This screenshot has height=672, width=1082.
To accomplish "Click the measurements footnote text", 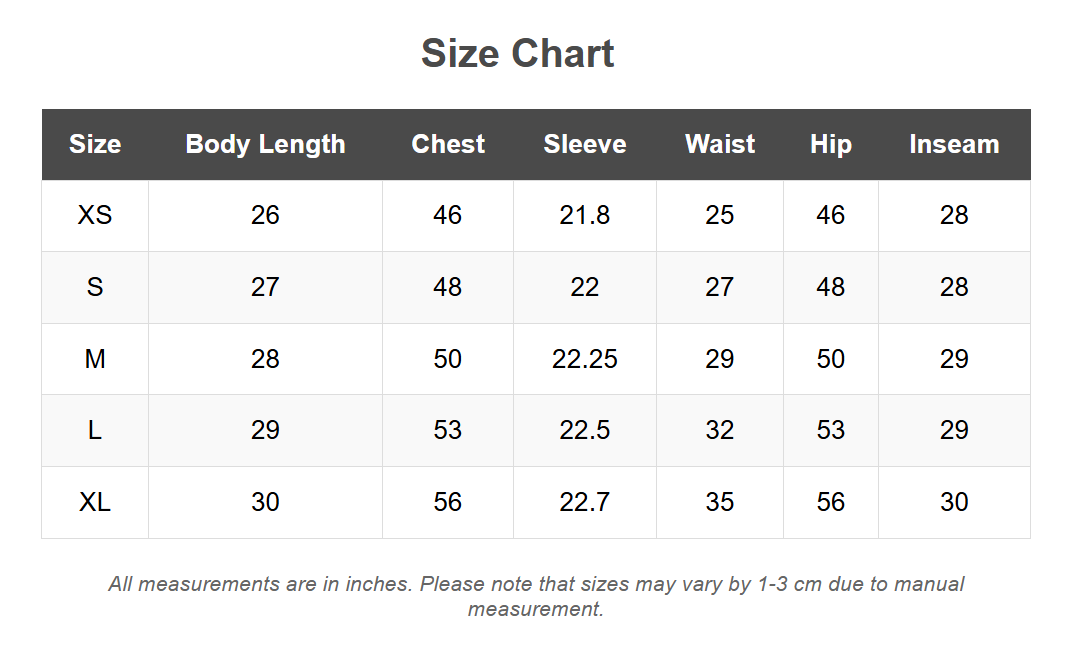I will pyautogui.click(x=536, y=596).
